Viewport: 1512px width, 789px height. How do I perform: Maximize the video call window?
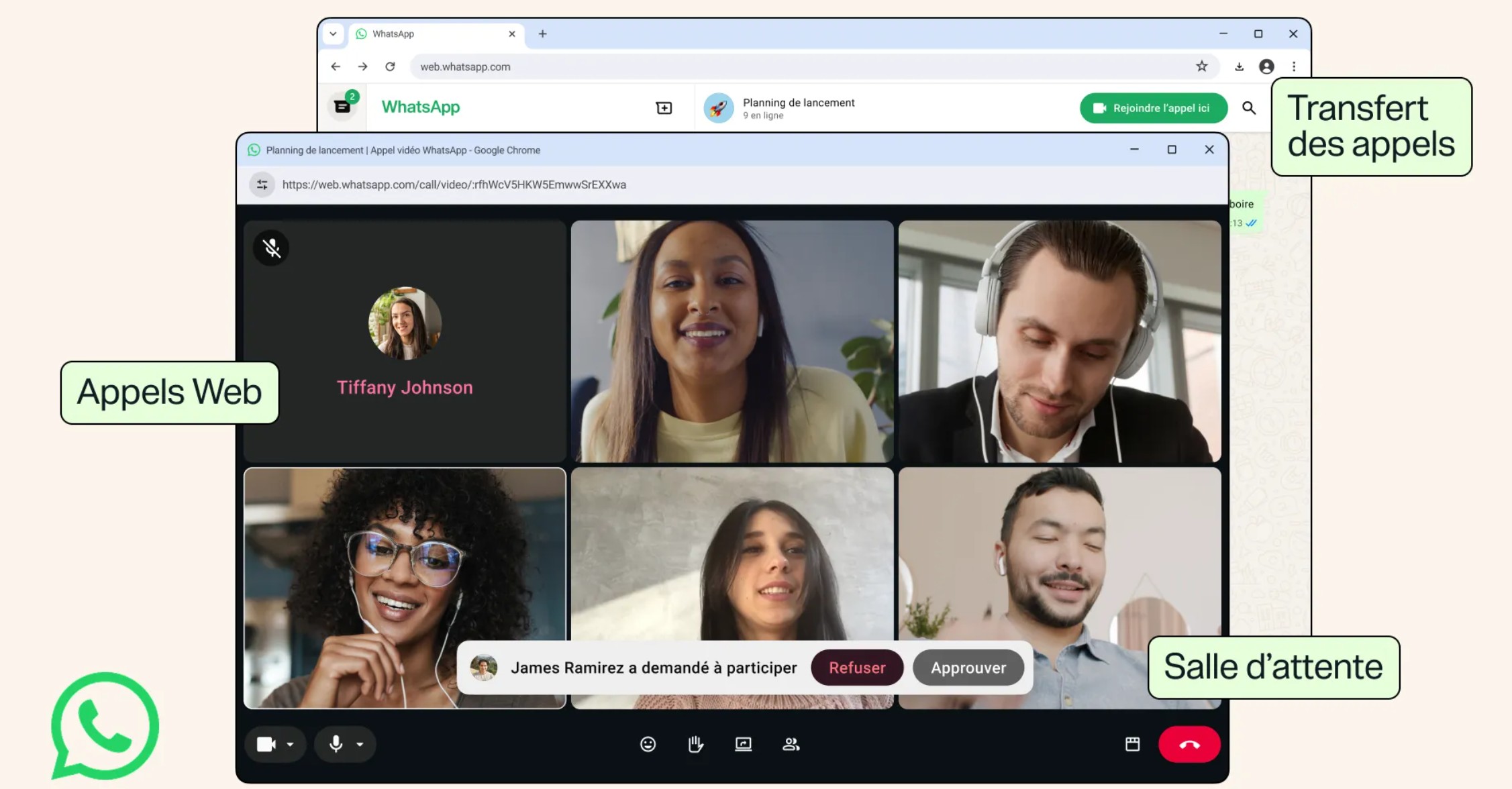click(1172, 150)
